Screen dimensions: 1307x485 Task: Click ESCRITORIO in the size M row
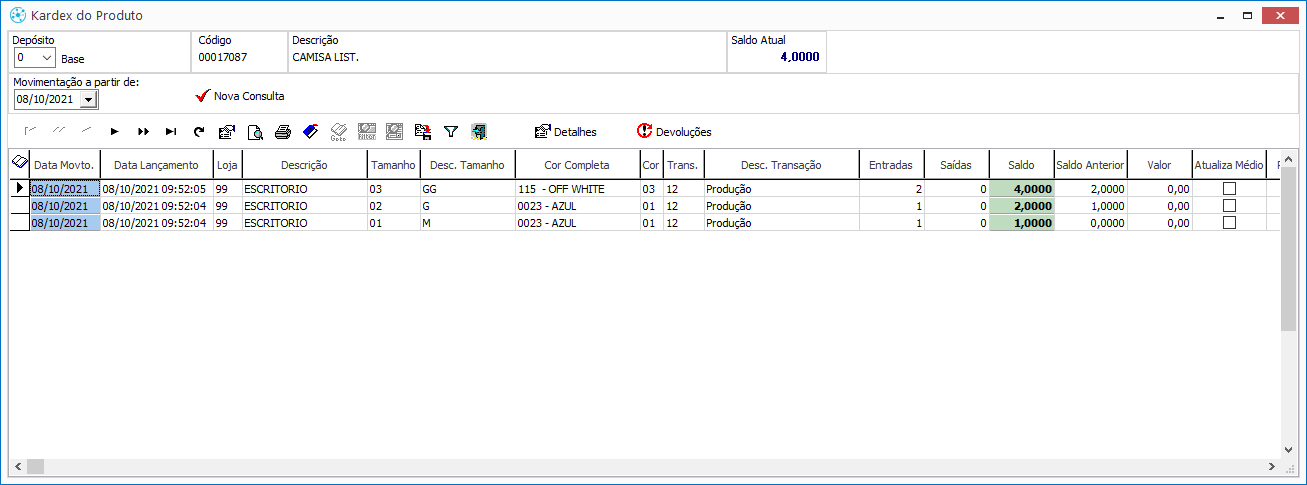[304, 222]
